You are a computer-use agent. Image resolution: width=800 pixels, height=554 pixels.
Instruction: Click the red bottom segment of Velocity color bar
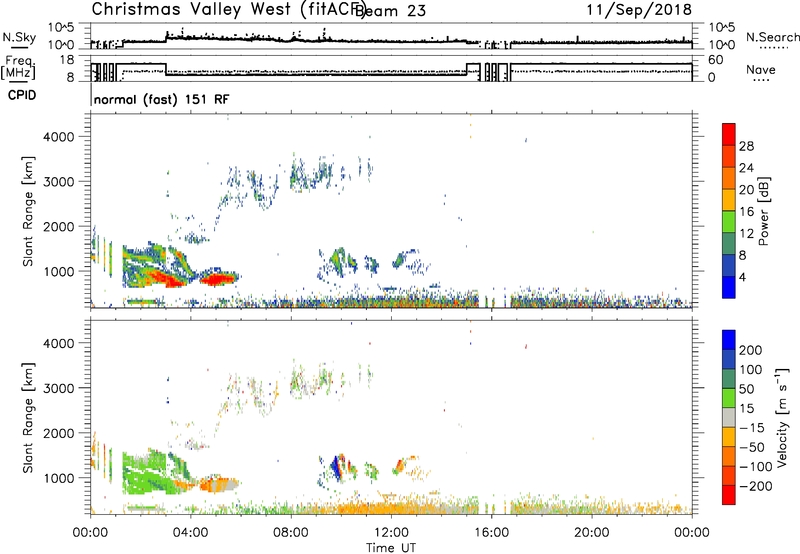click(x=729, y=495)
